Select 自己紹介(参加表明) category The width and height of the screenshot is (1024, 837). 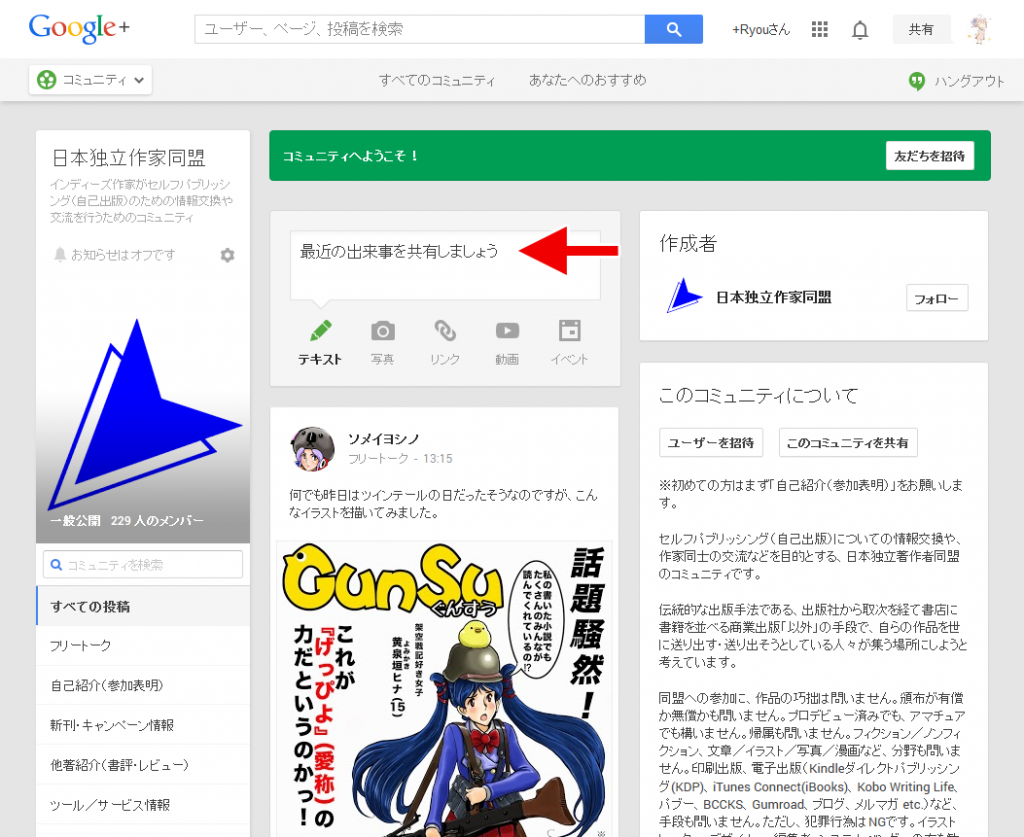pos(143,686)
